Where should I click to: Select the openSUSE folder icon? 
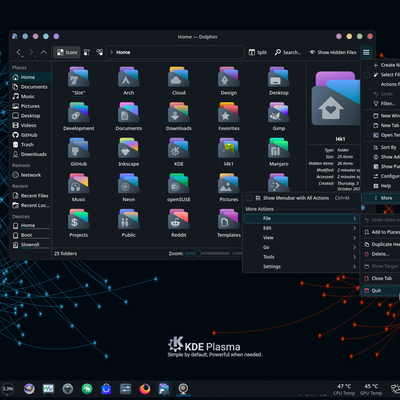(179, 184)
